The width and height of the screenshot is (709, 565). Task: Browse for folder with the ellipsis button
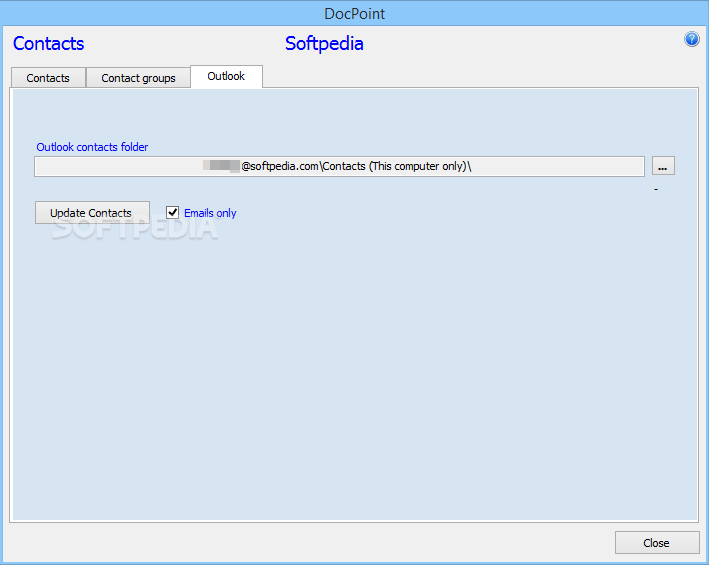pos(663,165)
